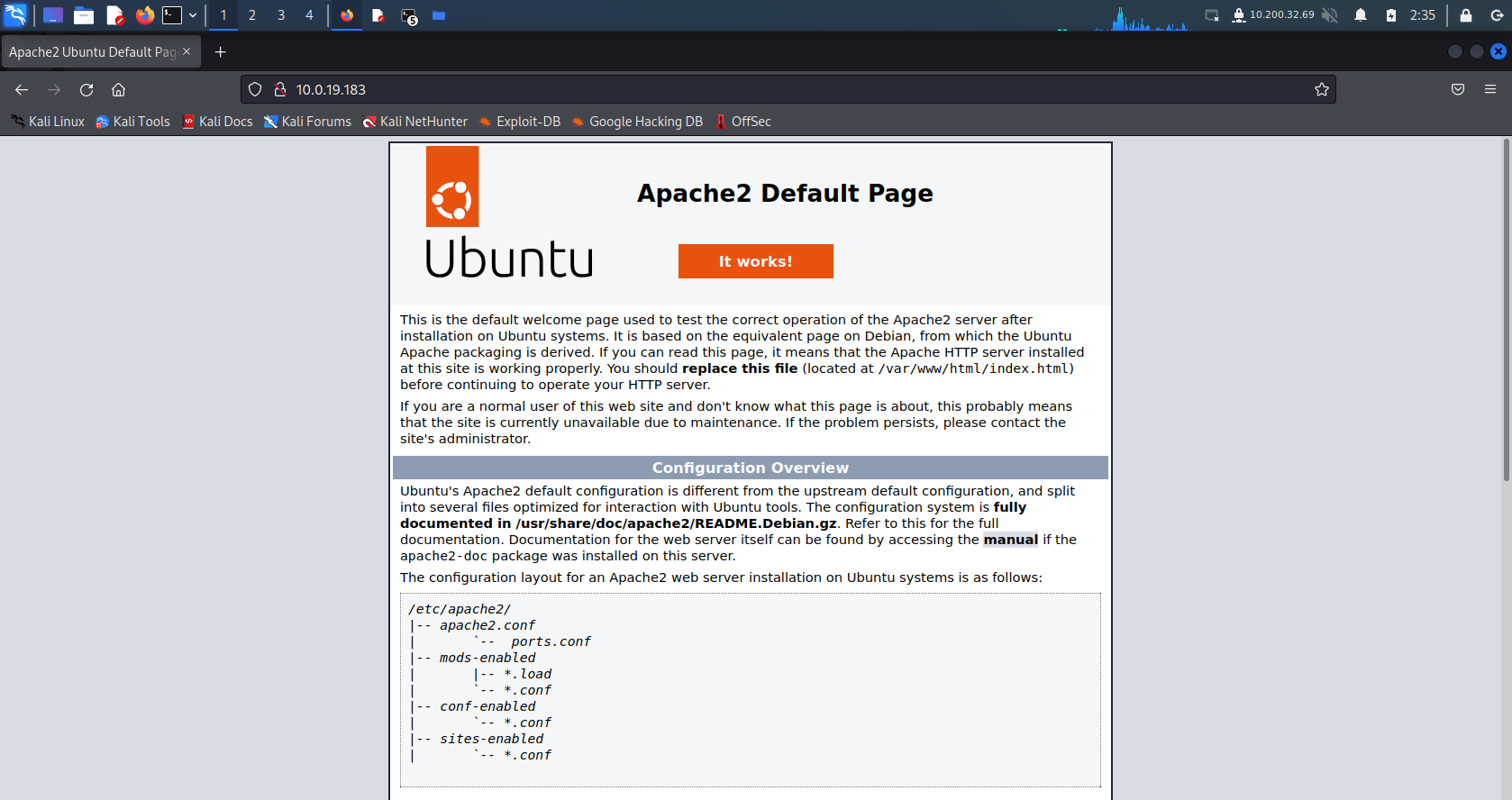Open the Exploit-DB bookmark
This screenshot has height=800, width=1512.
[520, 122]
